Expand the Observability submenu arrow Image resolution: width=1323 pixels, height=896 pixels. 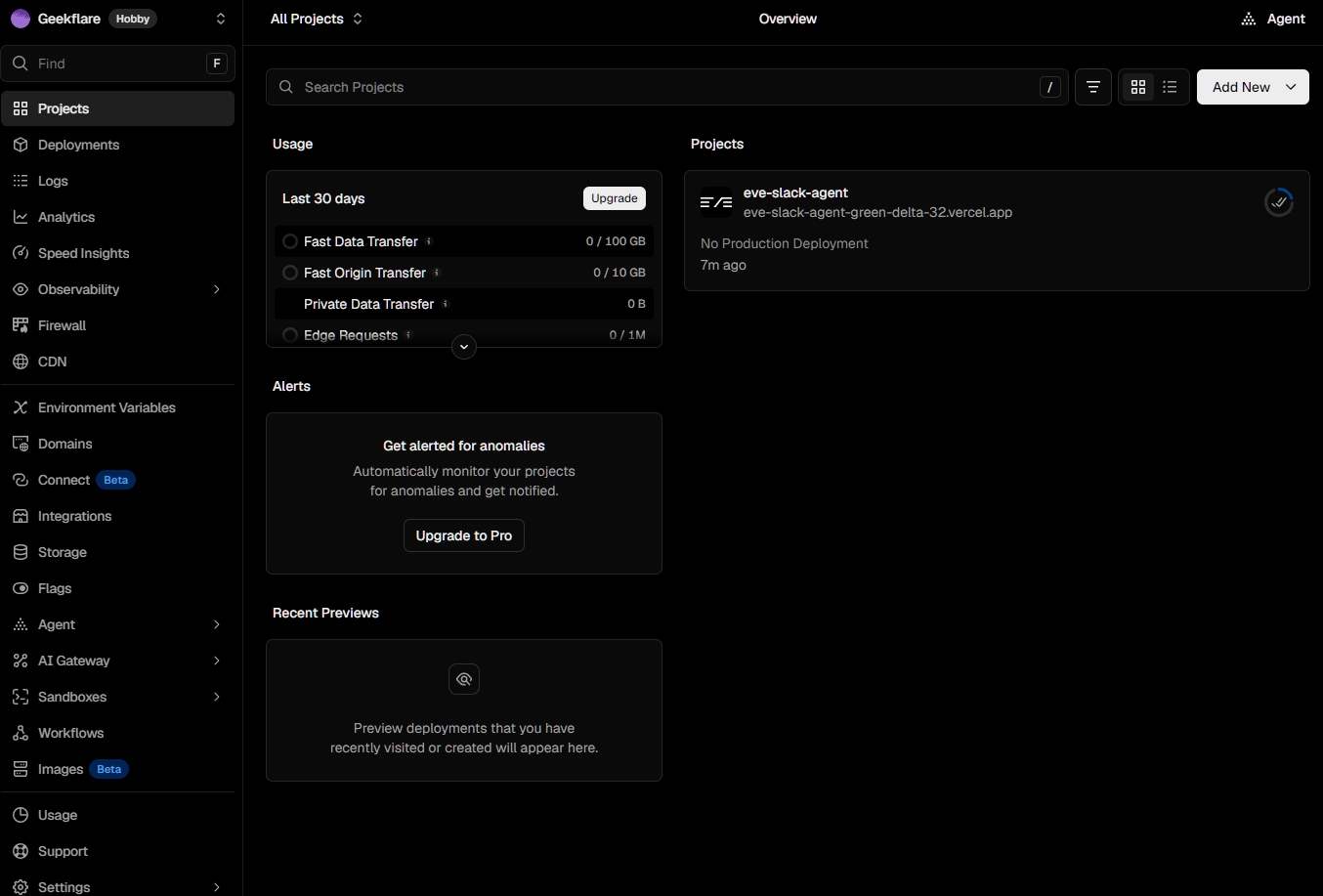(217, 289)
